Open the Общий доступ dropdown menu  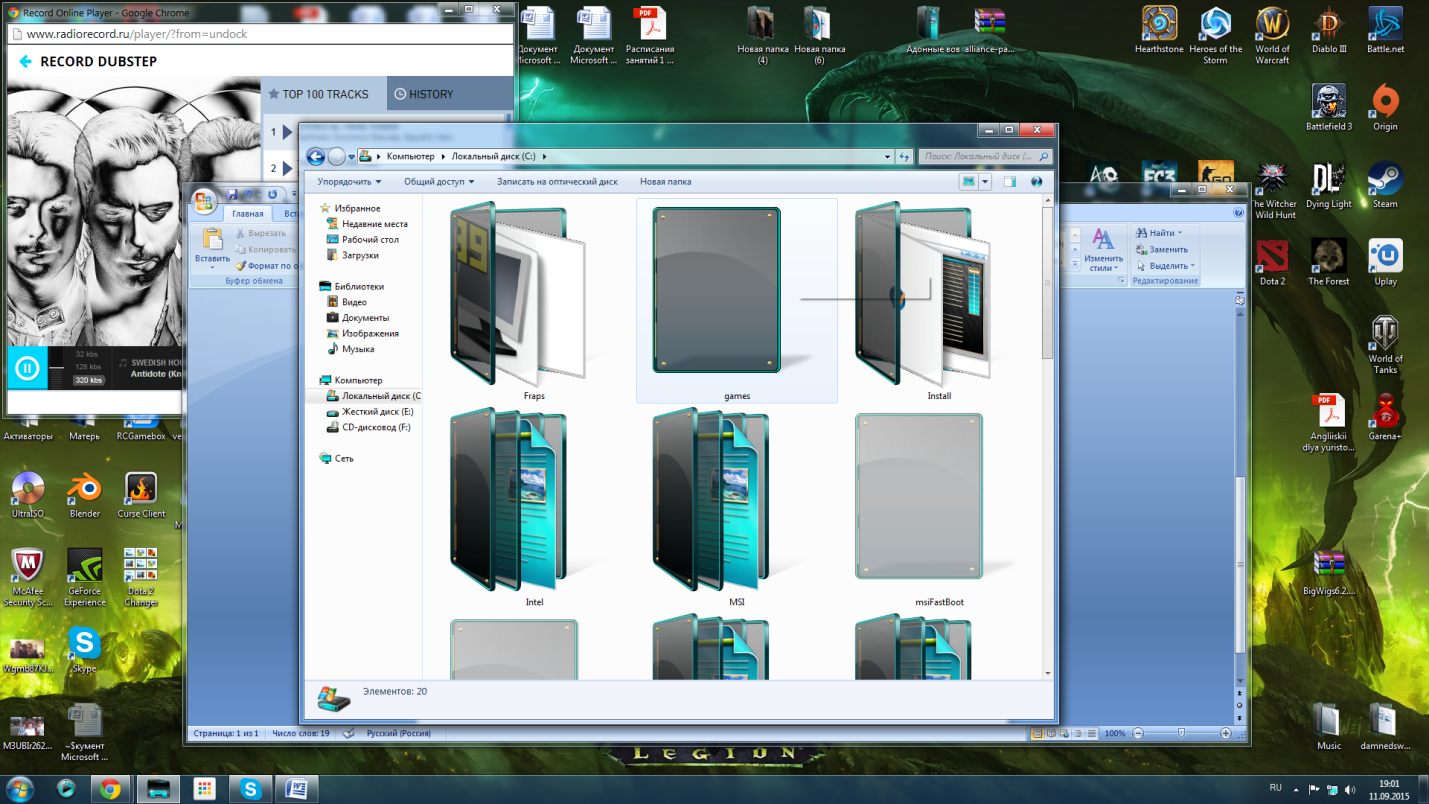click(439, 182)
